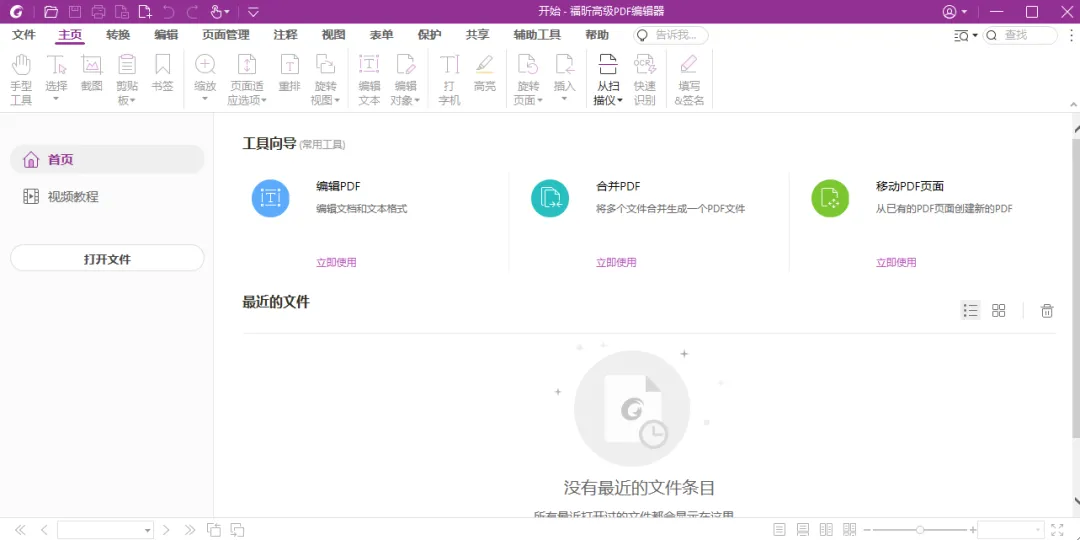Click the Undo arrow icon
Screen dimensions: 1080x540
[169, 12]
